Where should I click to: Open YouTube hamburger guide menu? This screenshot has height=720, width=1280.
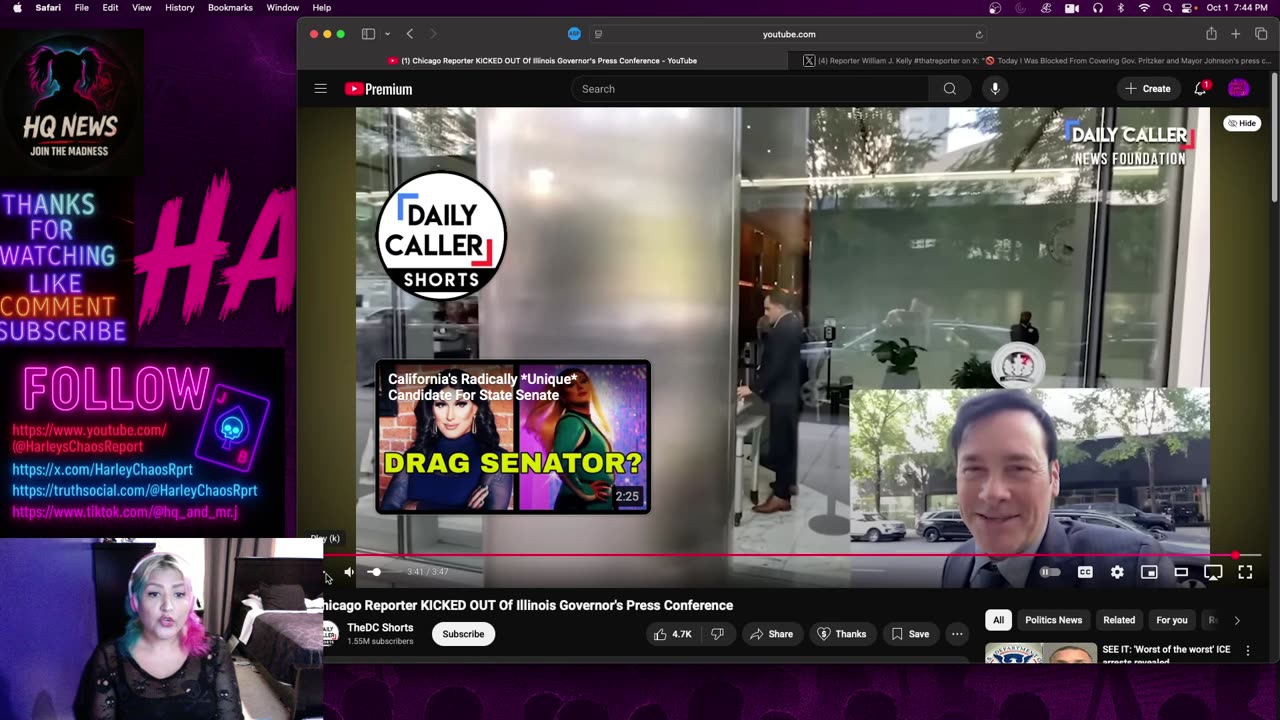320,89
